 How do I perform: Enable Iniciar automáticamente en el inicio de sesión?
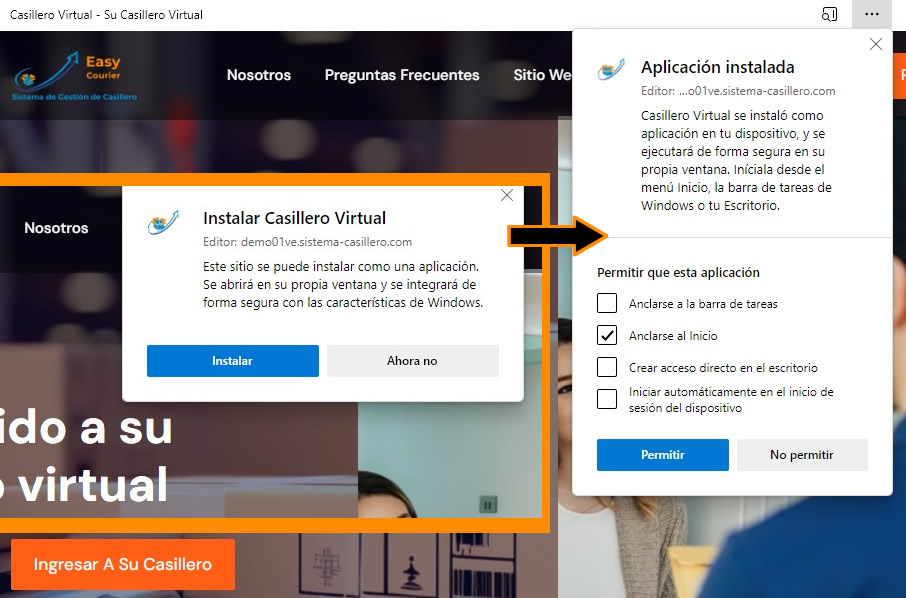click(607, 399)
